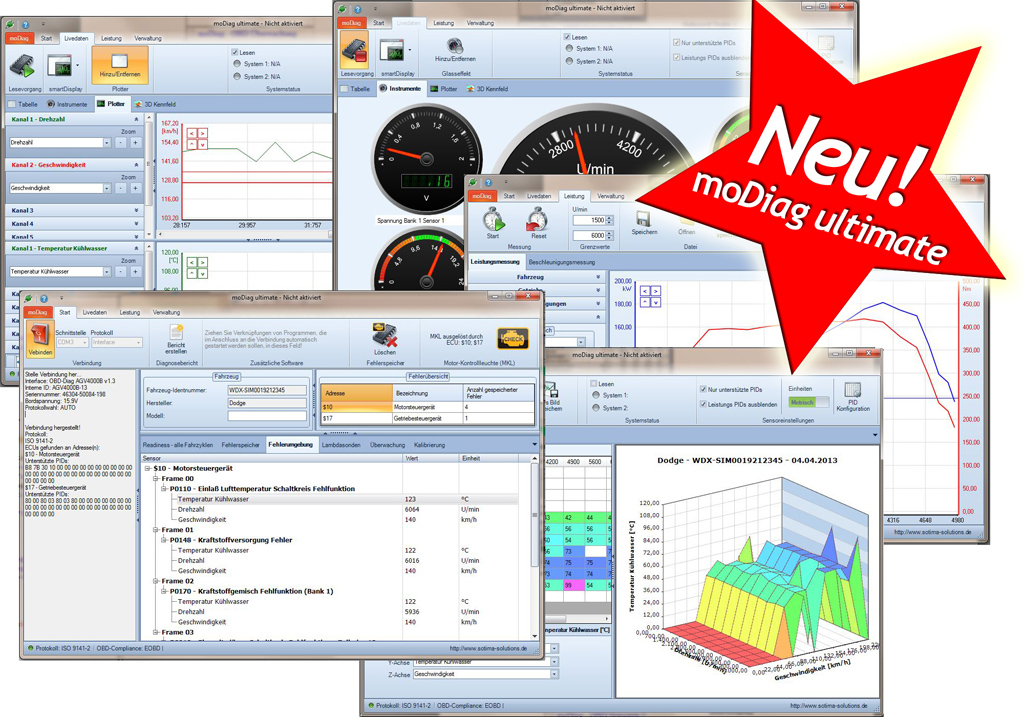Switch the Metrisch units toggle

tap(808, 402)
